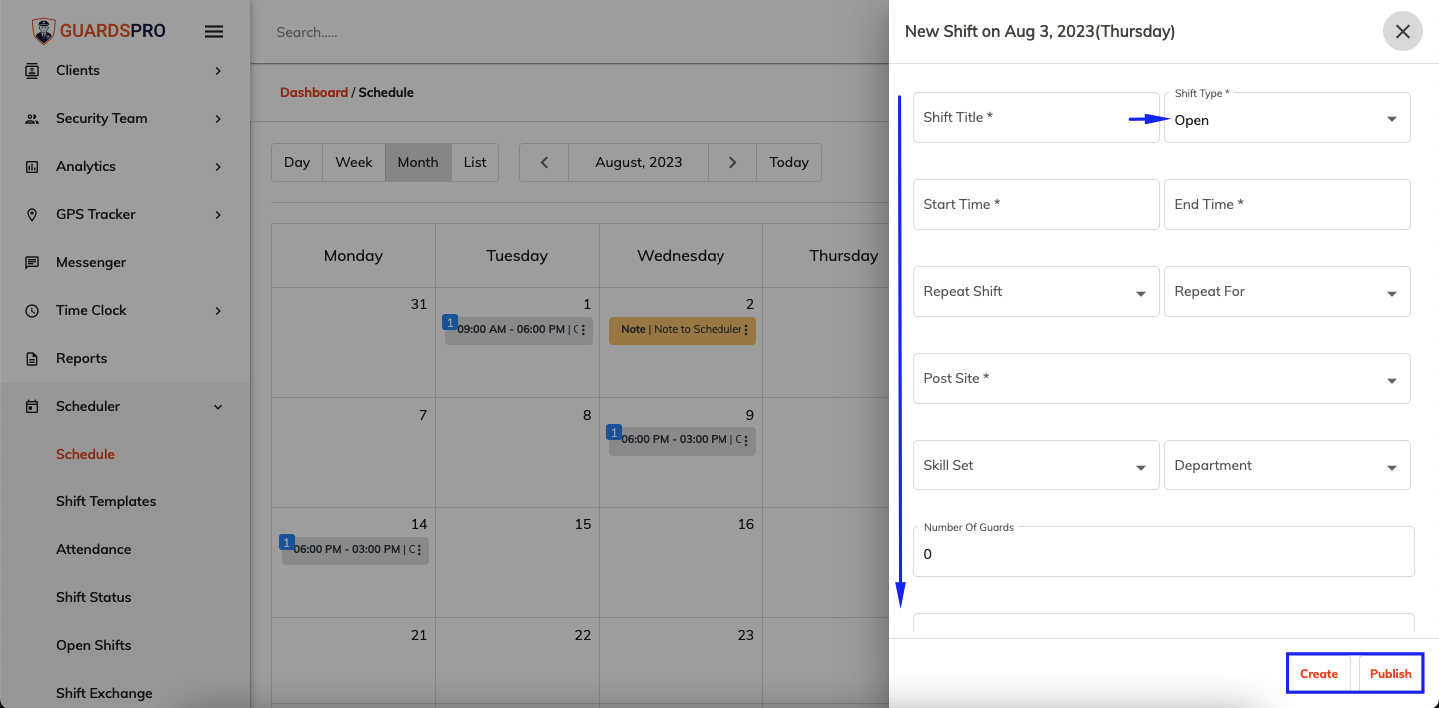The height and width of the screenshot is (708, 1439).
Task: Click the Shift Title input field
Action: [x=1035, y=117]
